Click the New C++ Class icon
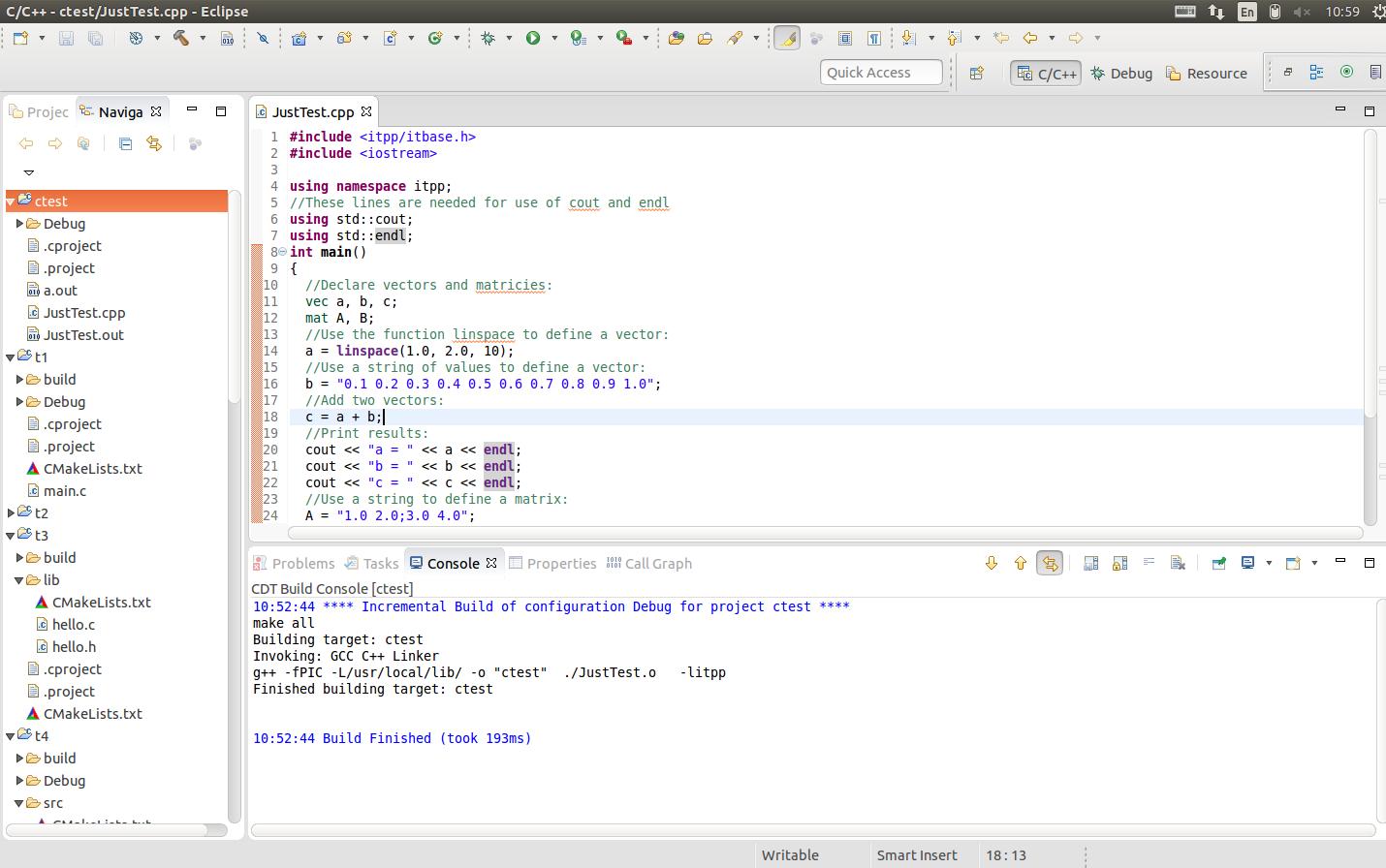Screen dimensions: 1386x868 coord(435,38)
